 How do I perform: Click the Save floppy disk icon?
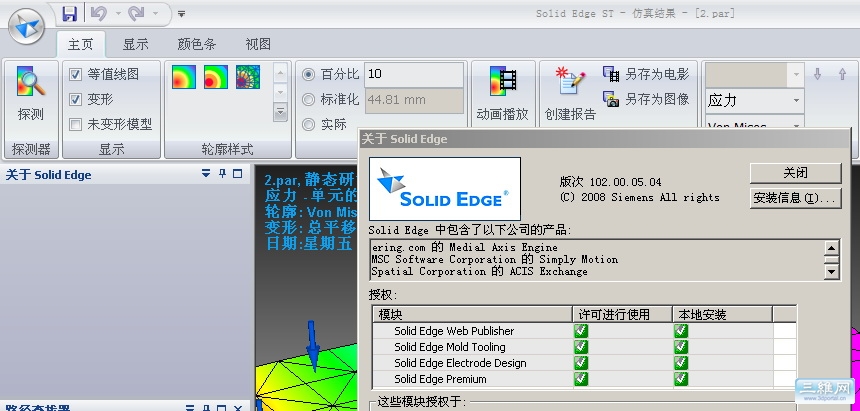coord(70,14)
